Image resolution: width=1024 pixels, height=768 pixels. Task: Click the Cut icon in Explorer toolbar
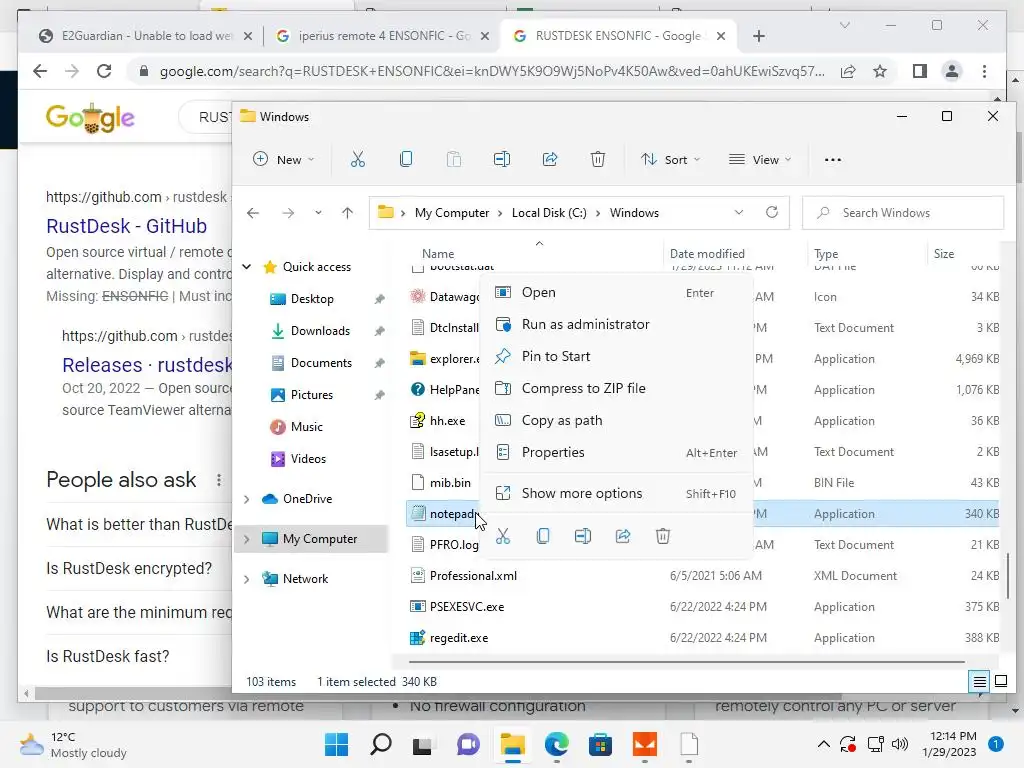[x=357, y=159]
